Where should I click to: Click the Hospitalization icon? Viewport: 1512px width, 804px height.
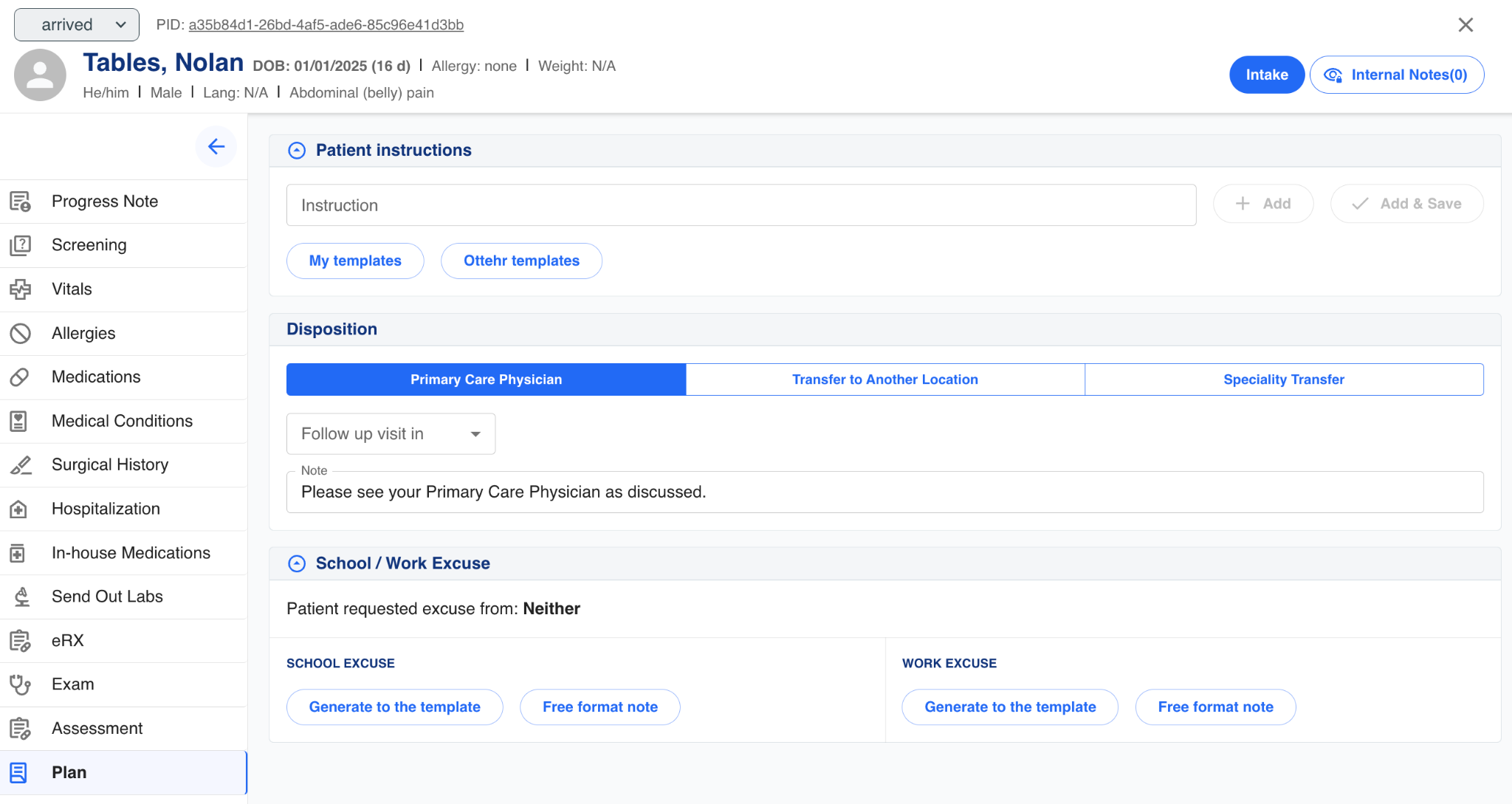click(20, 509)
